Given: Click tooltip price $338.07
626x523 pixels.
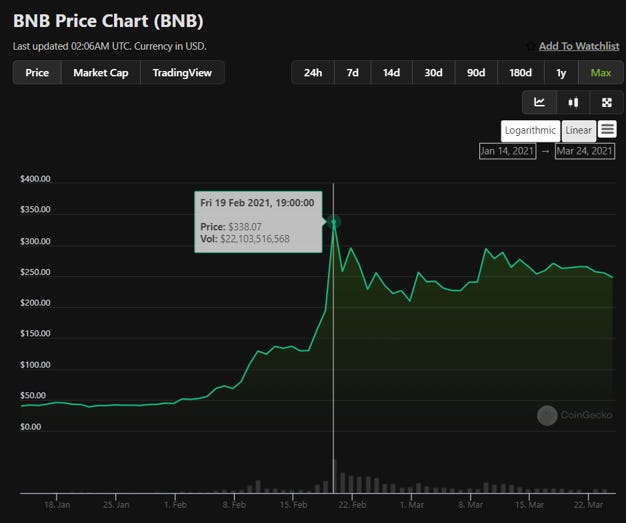Looking at the screenshot, I should click(x=245, y=227).
